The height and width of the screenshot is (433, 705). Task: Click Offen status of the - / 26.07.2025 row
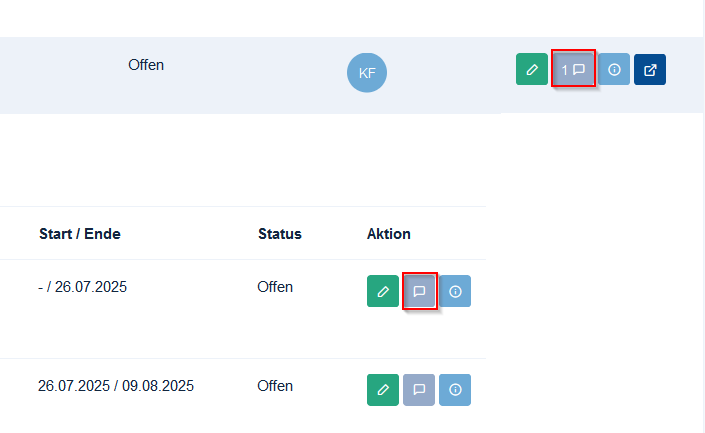click(x=275, y=287)
